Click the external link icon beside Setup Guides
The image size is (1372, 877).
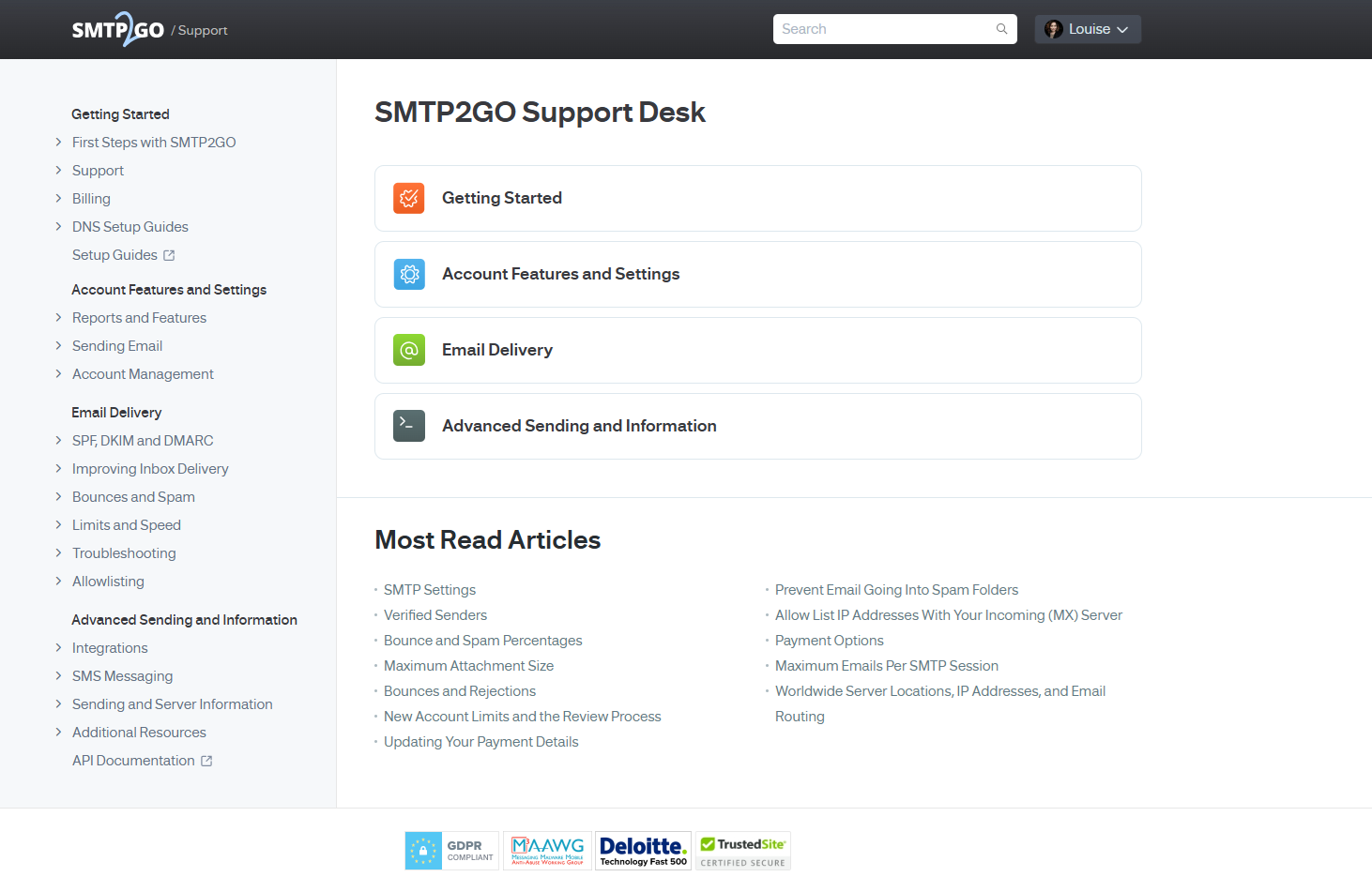(x=169, y=255)
